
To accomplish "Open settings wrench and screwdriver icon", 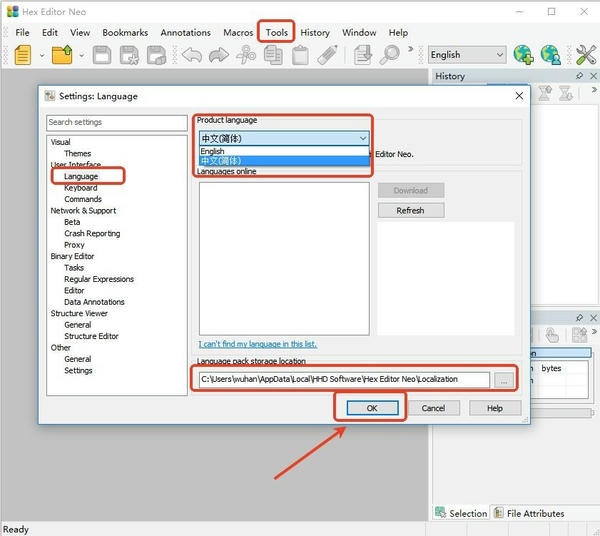I will (586, 55).
